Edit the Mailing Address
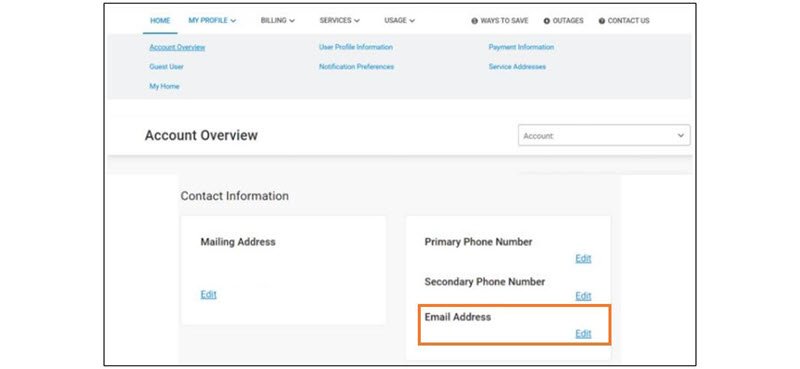Screen dimensions: 800x369 [209, 294]
